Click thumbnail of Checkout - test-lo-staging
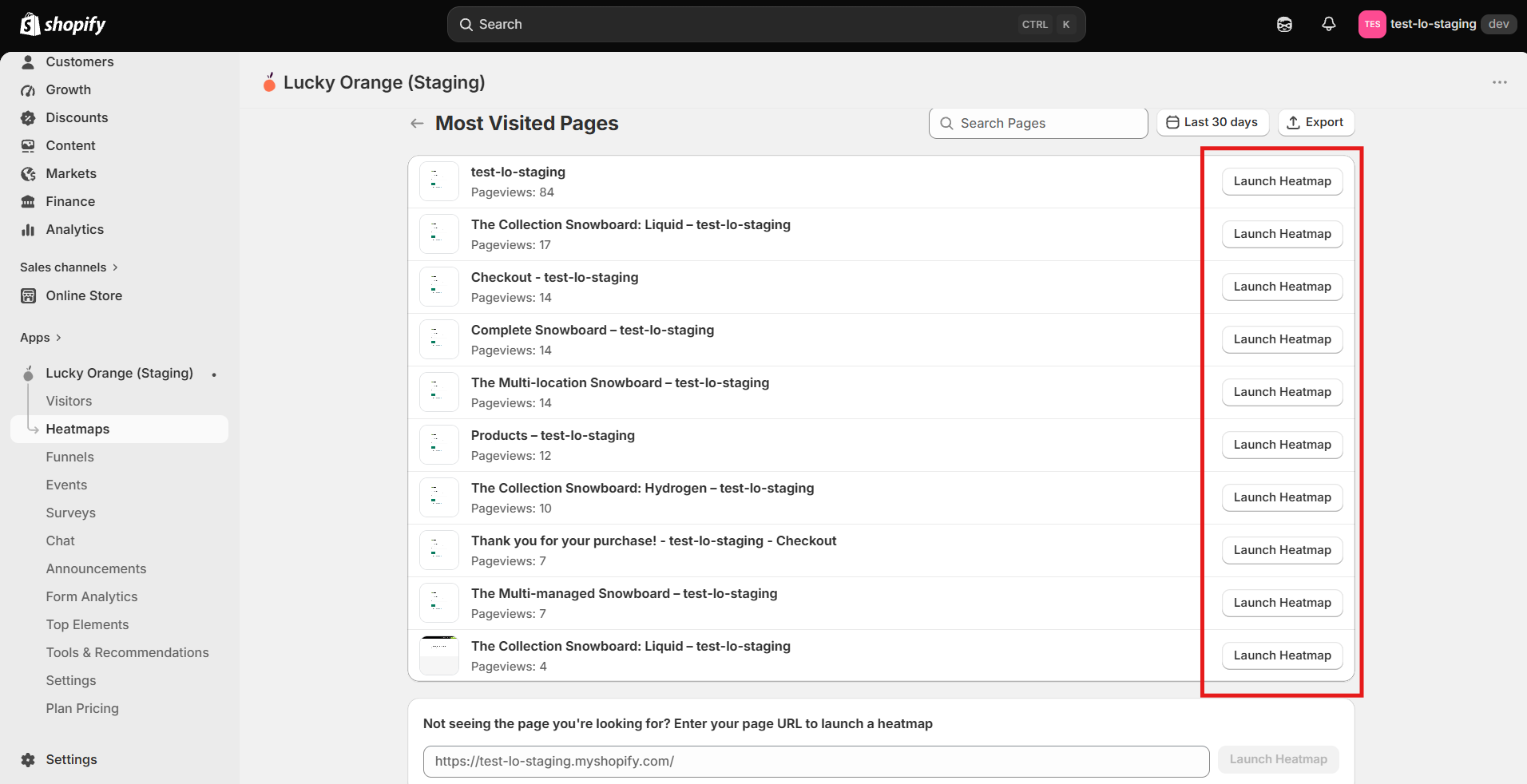 pyautogui.click(x=439, y=287)
